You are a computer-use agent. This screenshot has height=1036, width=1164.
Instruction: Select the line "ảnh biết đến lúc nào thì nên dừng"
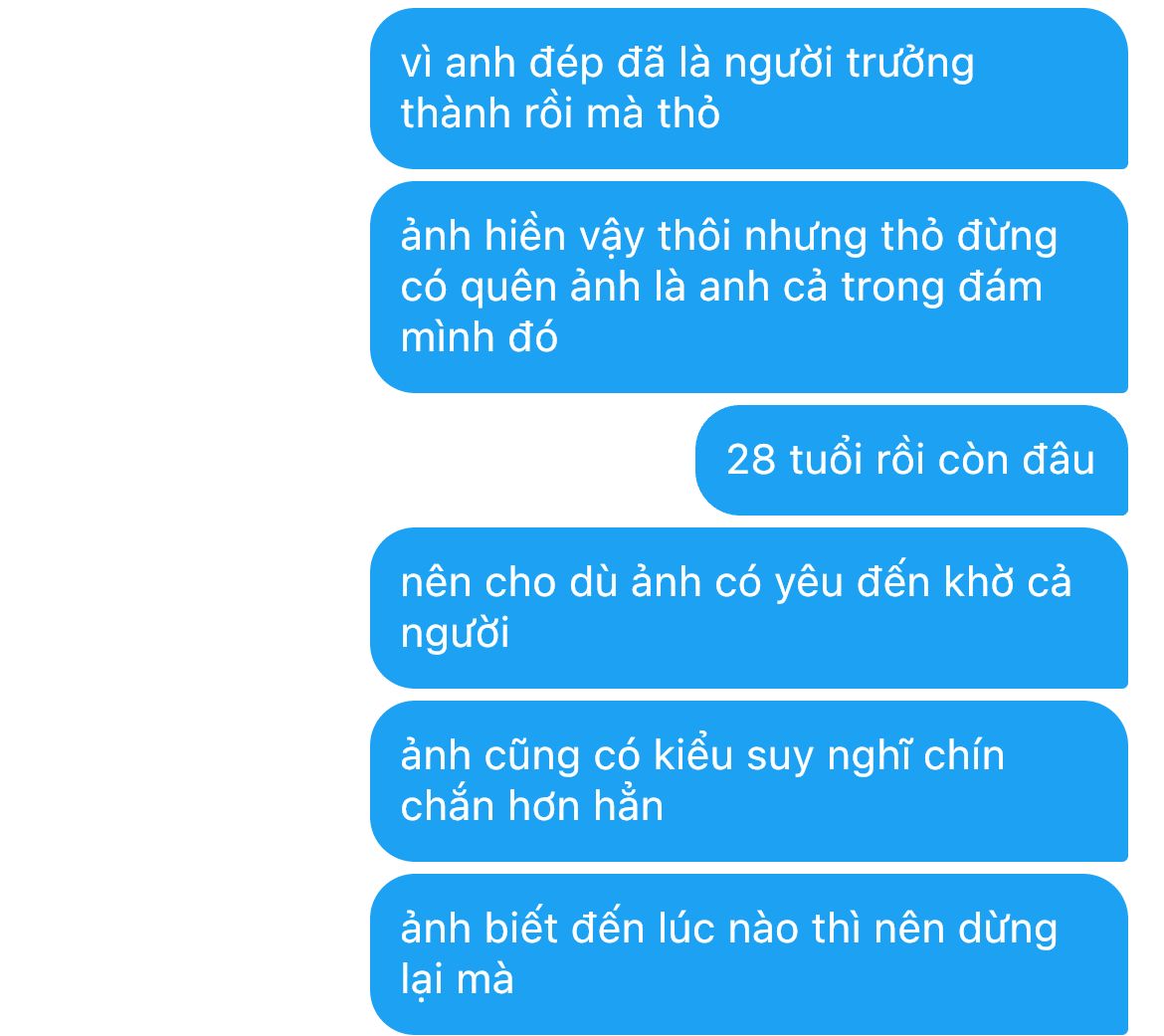729,930
